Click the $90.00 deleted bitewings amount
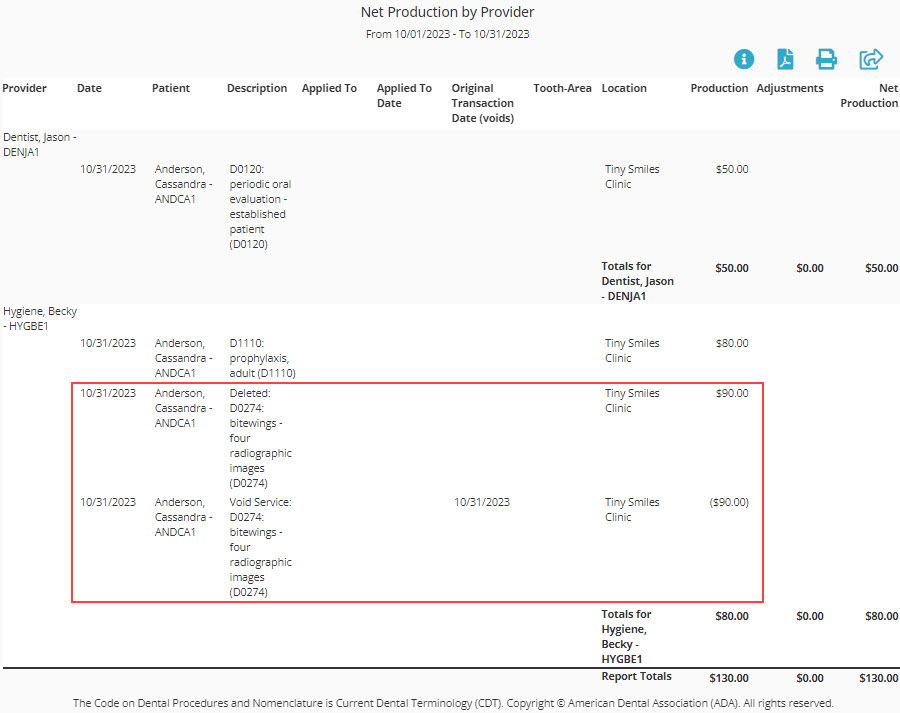 pos(732,393)
